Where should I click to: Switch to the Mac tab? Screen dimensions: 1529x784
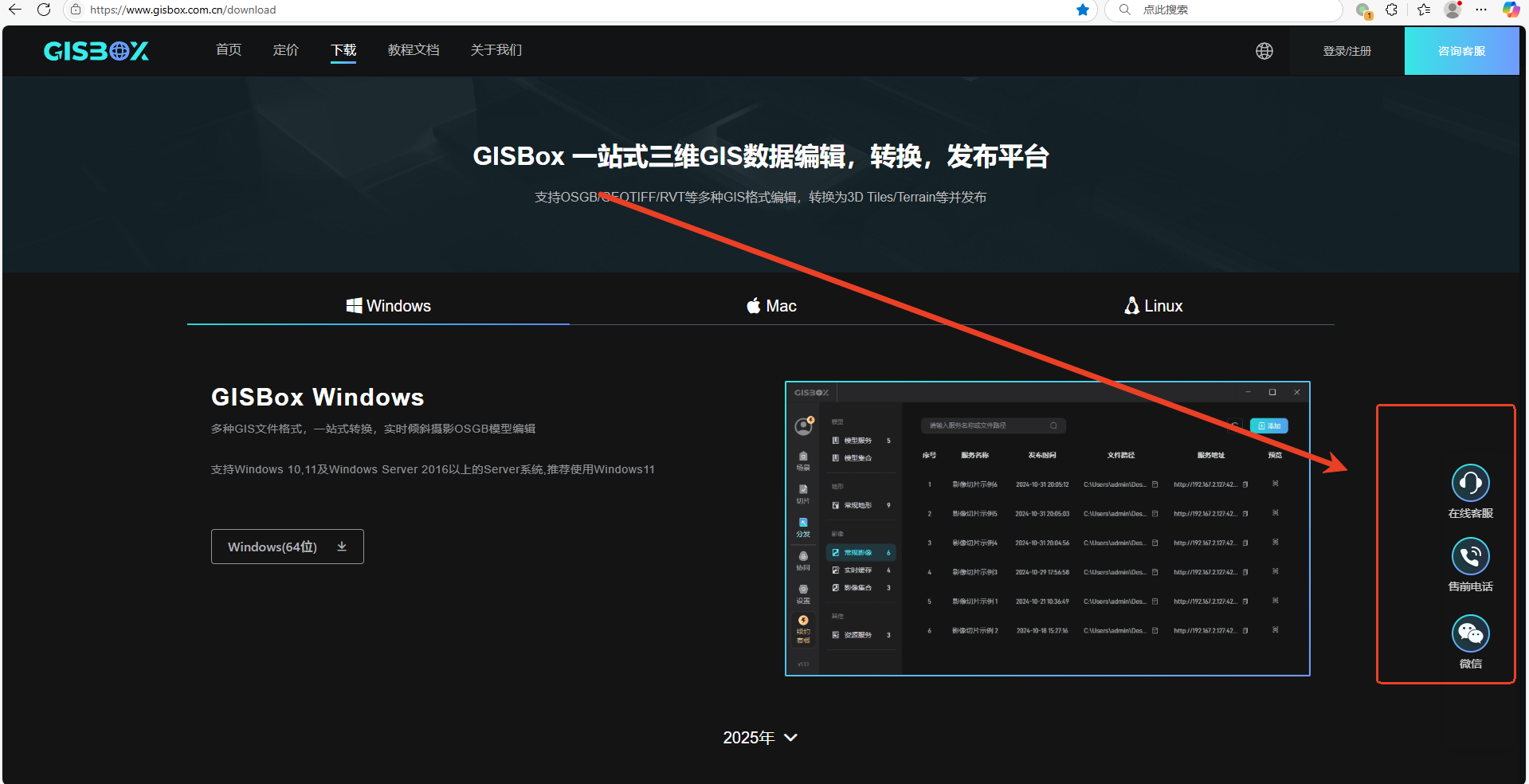point(771,306)
